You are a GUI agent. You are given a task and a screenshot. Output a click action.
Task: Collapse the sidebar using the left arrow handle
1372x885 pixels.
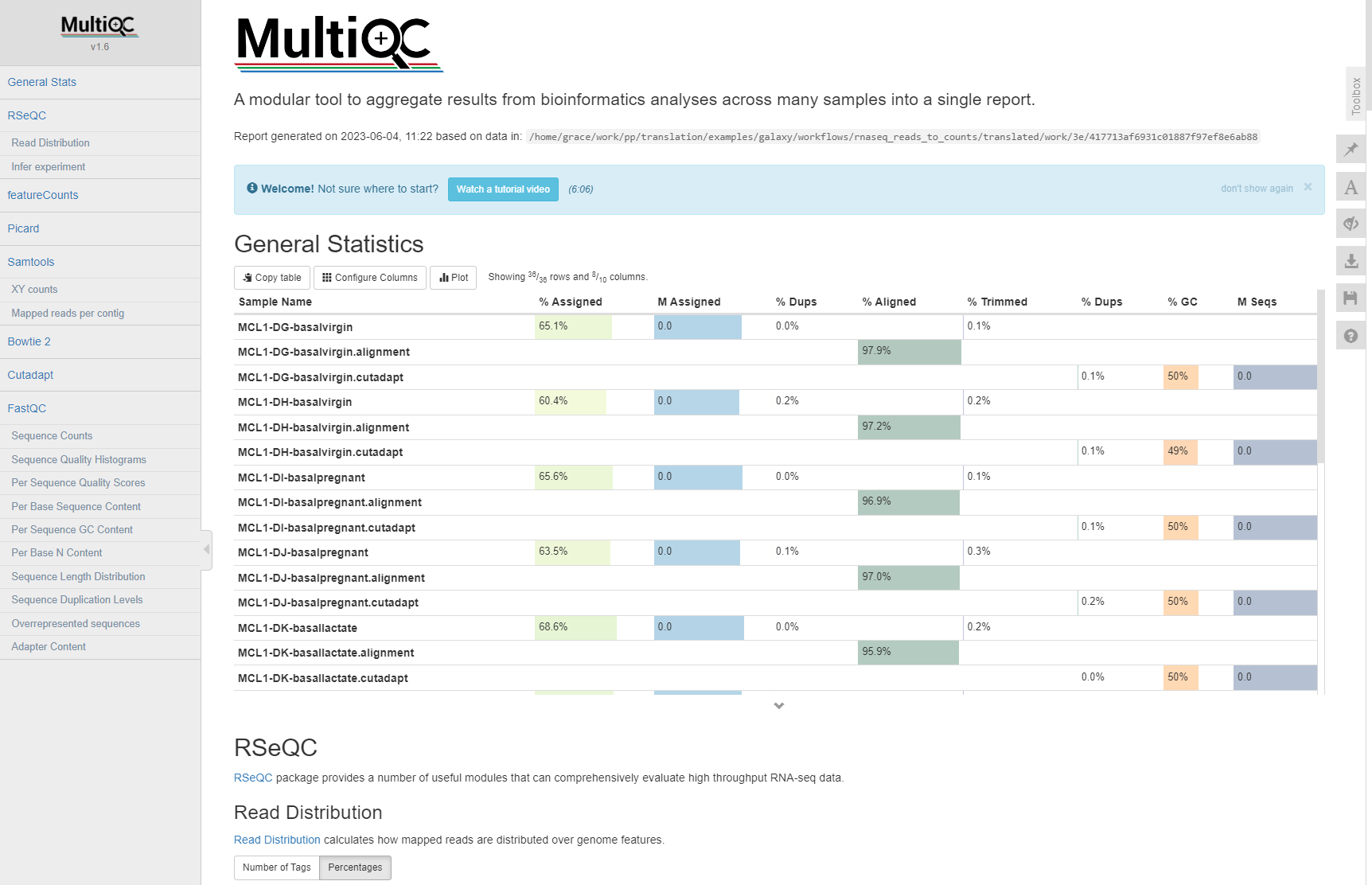tap(207, 549)
